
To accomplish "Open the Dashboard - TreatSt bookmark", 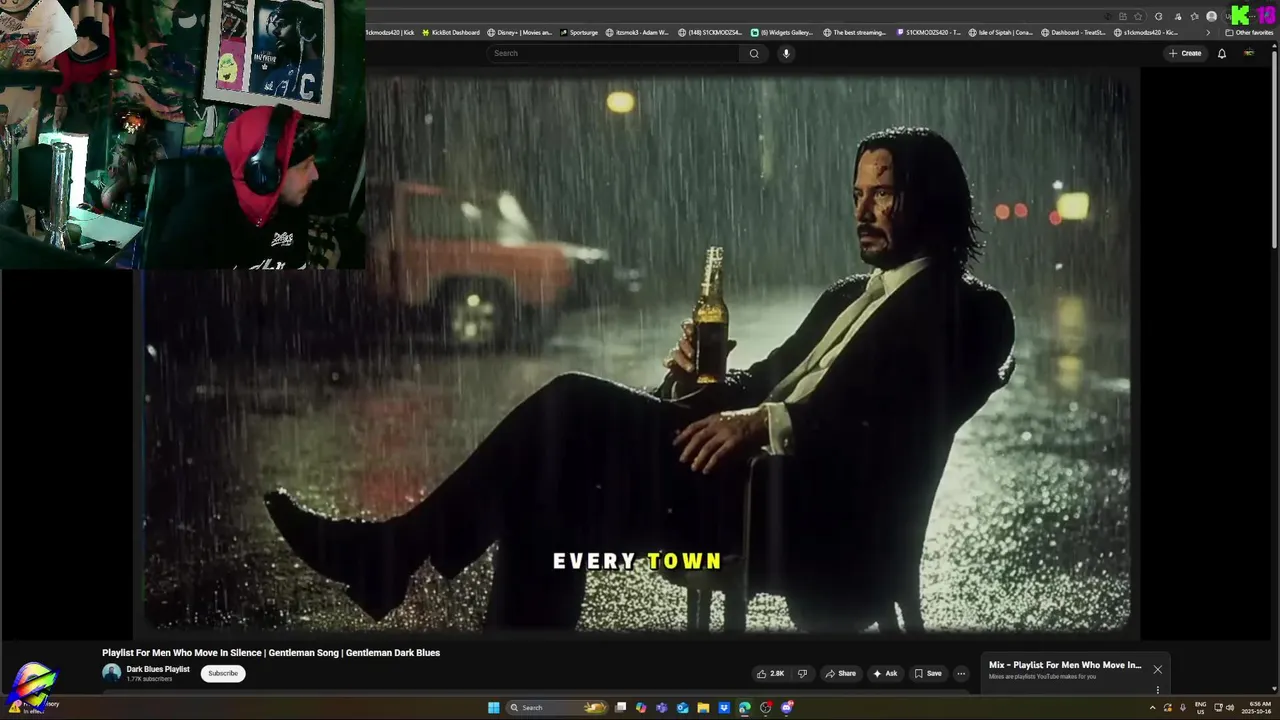I will pos(1074,32).
